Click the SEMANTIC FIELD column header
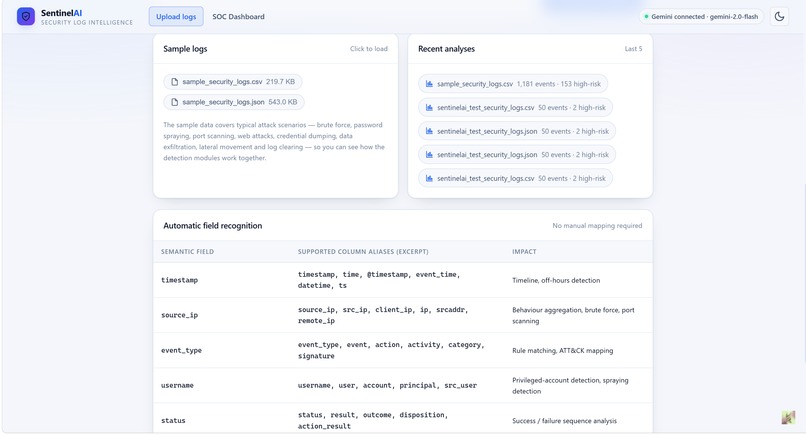The height and width of the screenshot is (435, 806). 187,251
